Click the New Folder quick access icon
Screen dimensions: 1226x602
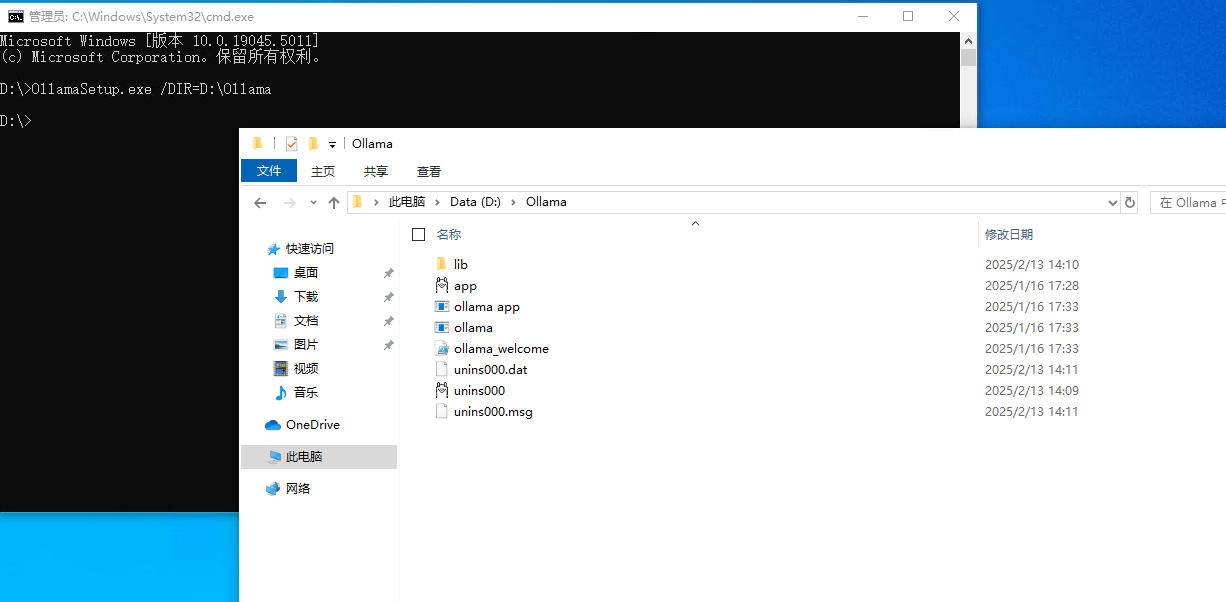tap(313, 144)
